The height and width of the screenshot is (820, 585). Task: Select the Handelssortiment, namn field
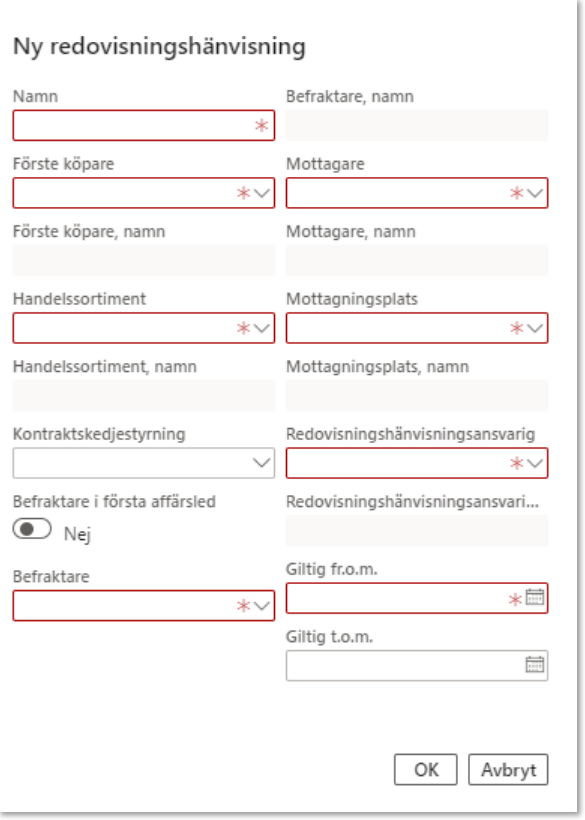tap(144, 395)
